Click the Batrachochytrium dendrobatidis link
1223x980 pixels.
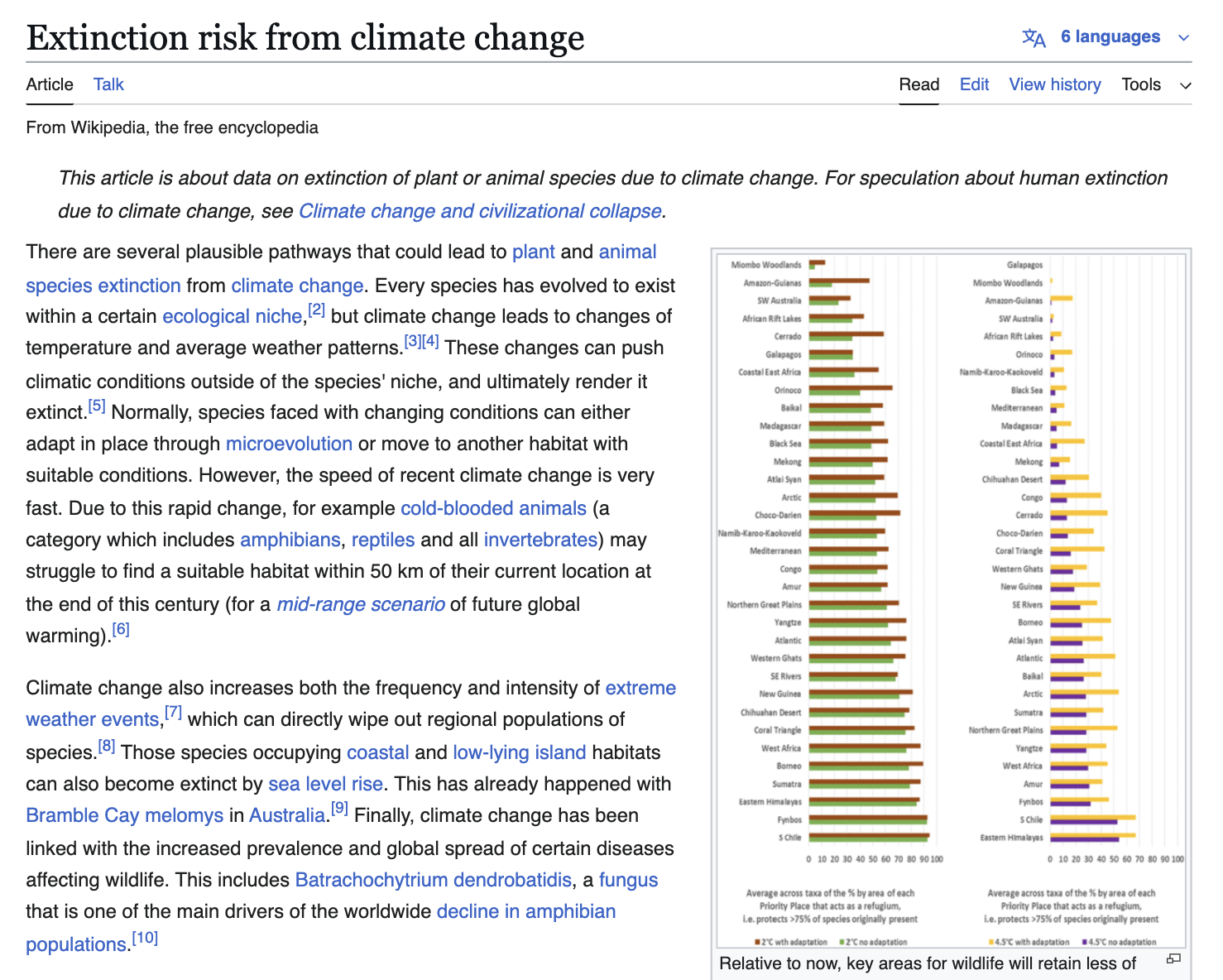click(x=433, y=880)
